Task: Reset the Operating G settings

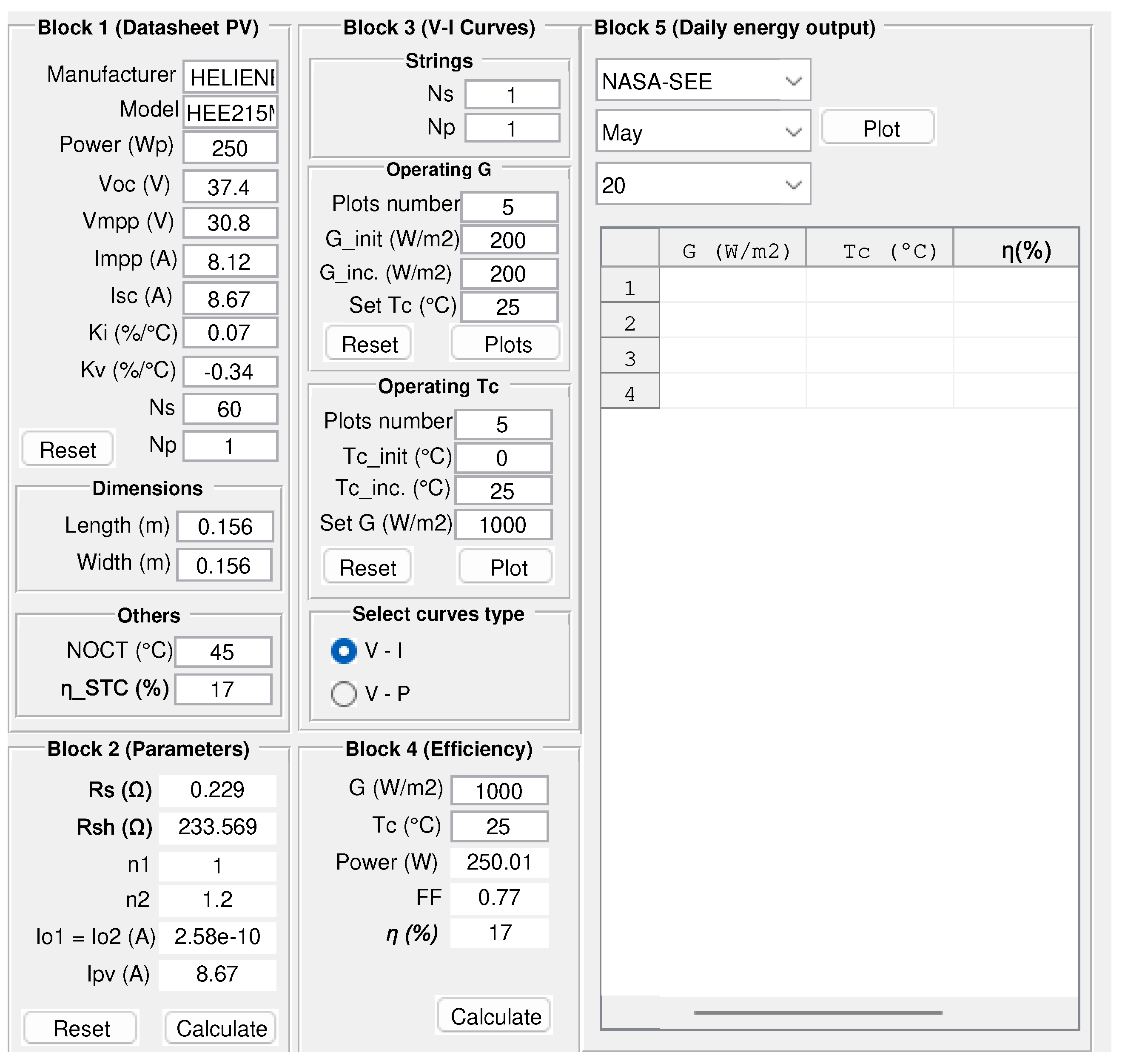Action: coord(369,344)
